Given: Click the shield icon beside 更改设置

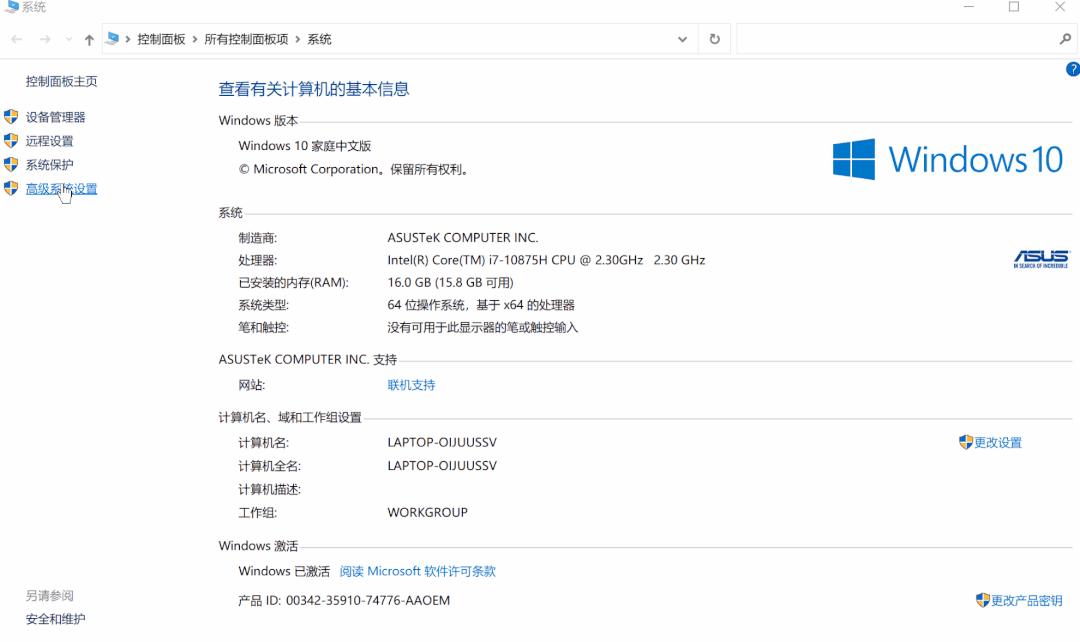Looking at the screenshot, I should [x=965, y=442].
